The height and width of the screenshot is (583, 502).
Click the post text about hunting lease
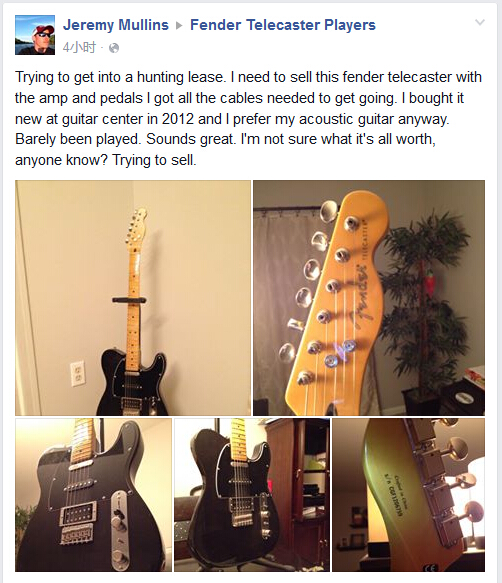[248, 119]
